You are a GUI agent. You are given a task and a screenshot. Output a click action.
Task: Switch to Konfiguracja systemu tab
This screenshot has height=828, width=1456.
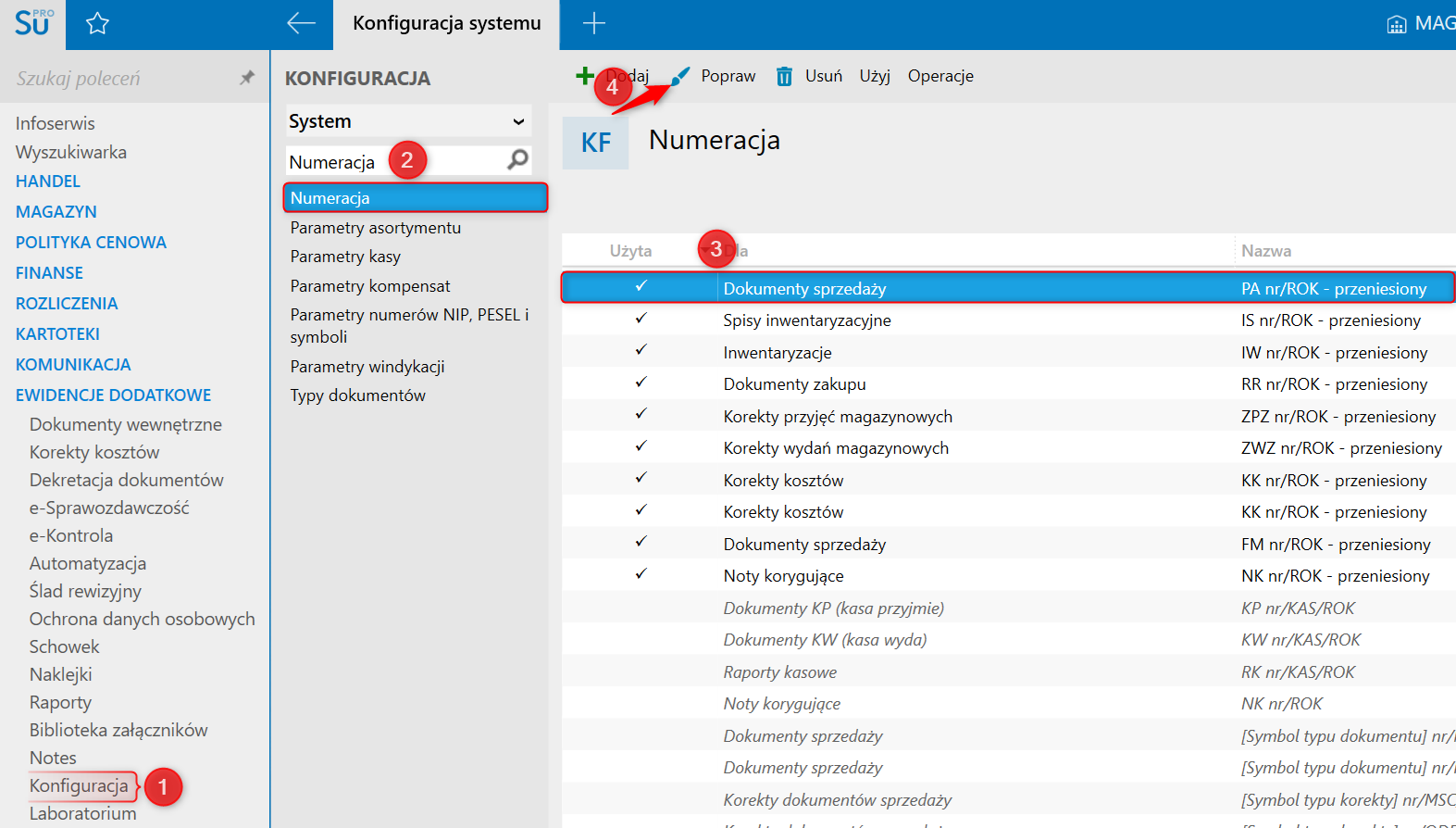click(446, 24)
